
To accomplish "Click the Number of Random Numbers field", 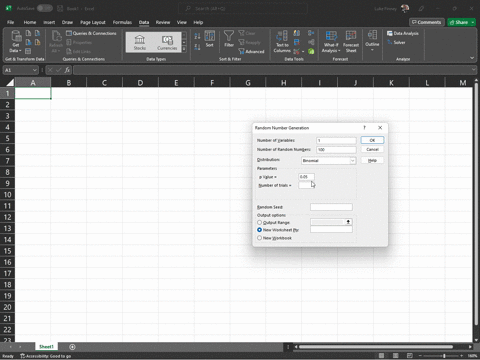I will [336, 150].
